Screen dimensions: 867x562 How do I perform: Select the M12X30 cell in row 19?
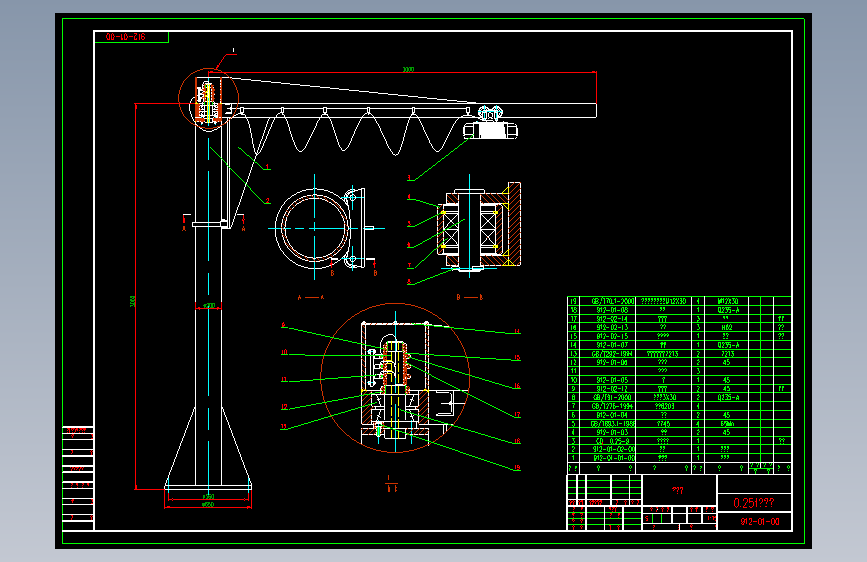click(x=728, y=301)
